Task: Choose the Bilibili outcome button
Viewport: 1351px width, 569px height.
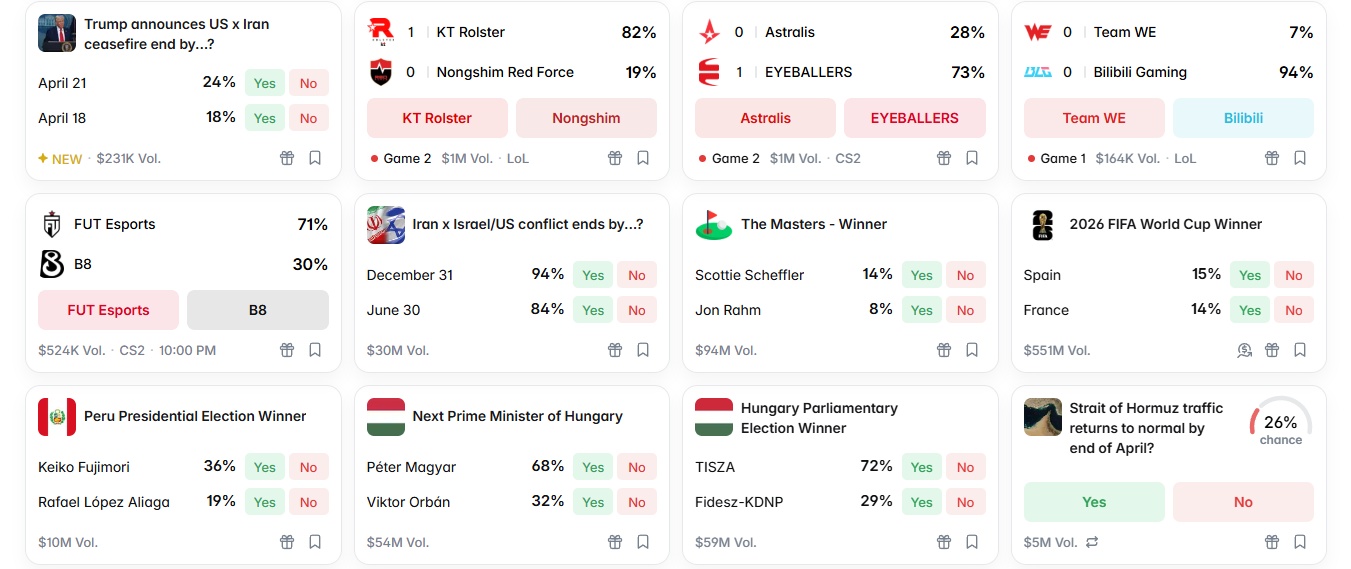Action: pyautogui.click(x=1243, y=118)
